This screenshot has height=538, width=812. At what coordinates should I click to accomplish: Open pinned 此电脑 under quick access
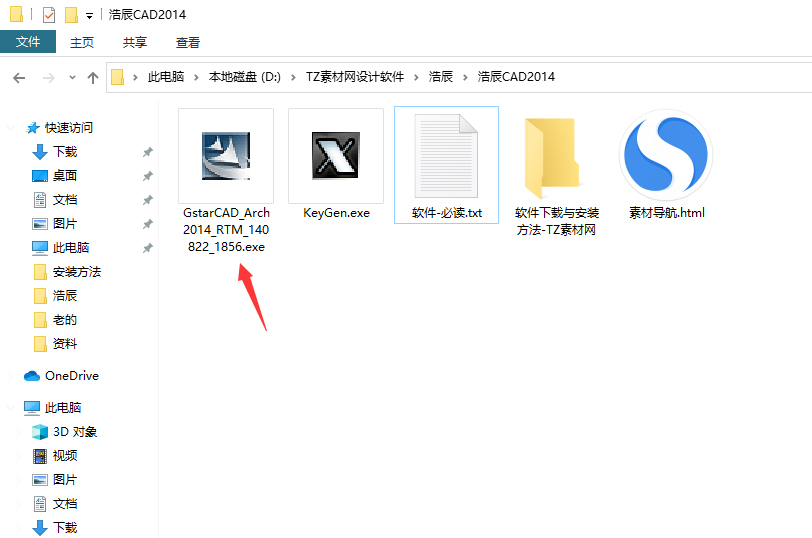[x=71, y=248]
